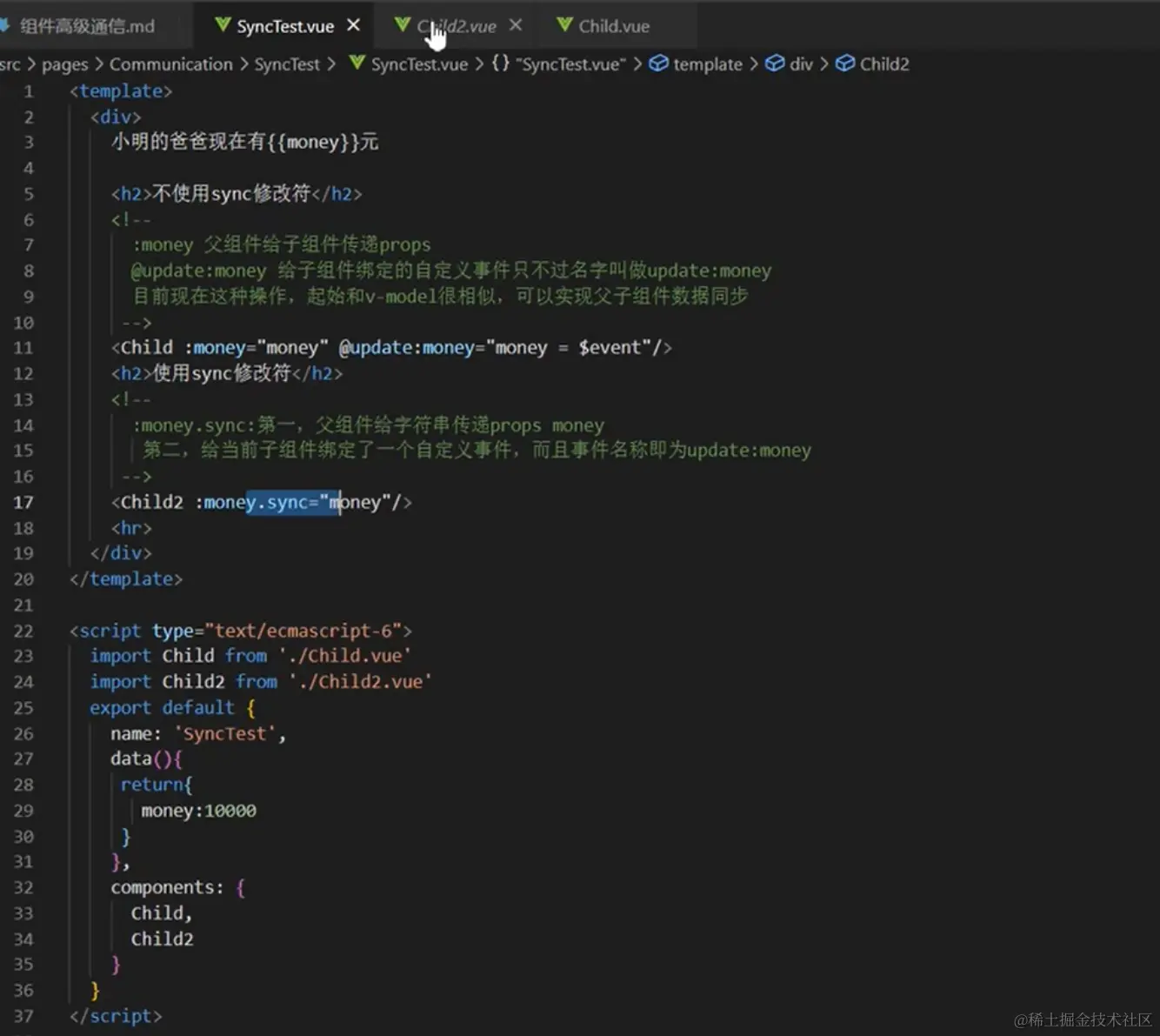Click line number 1 in the gutter
Image resolution: width=1160 pixels, height=1036 pixels.
pyautogui.click(x=29, y=91)
